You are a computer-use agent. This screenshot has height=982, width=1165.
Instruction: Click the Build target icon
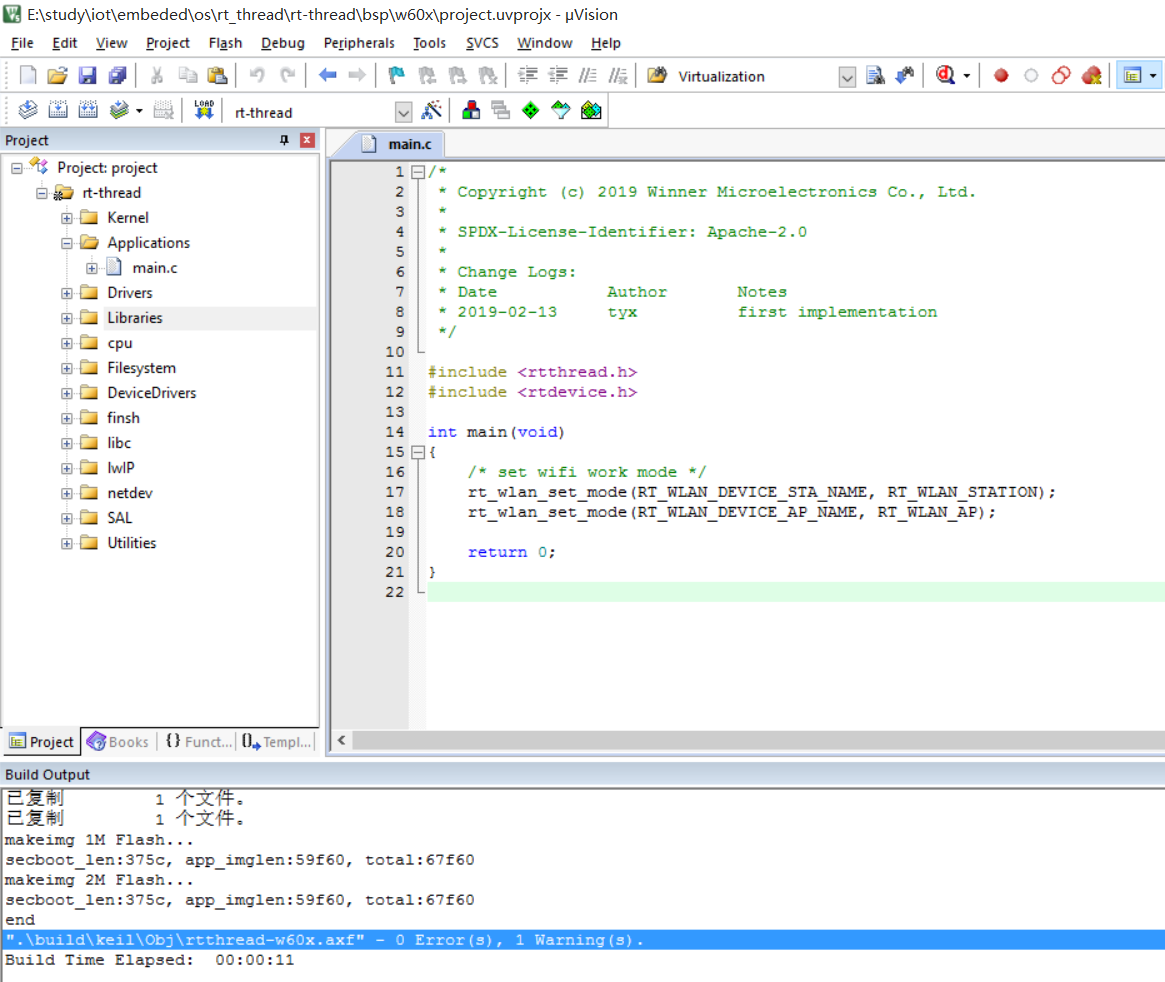58,111
